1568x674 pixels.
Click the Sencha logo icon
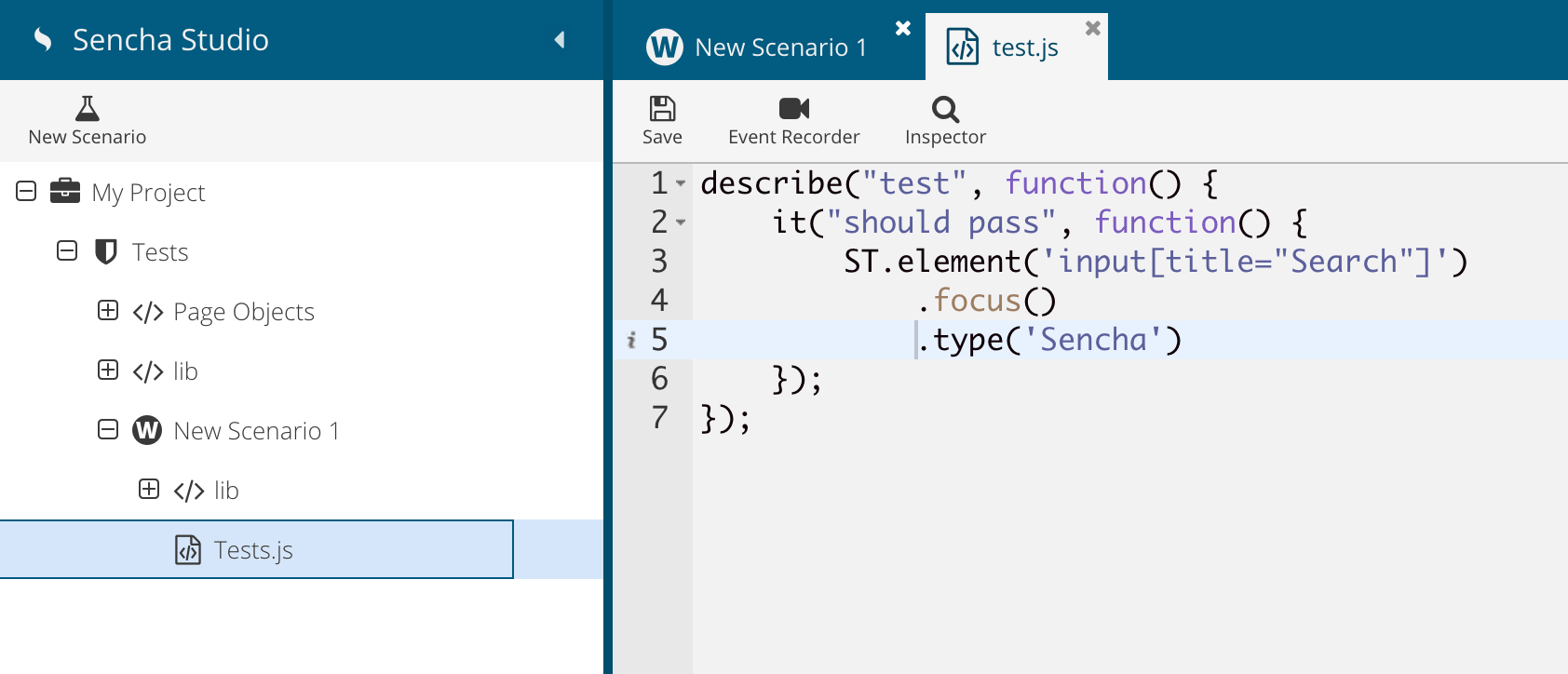[x=43, y=39]
